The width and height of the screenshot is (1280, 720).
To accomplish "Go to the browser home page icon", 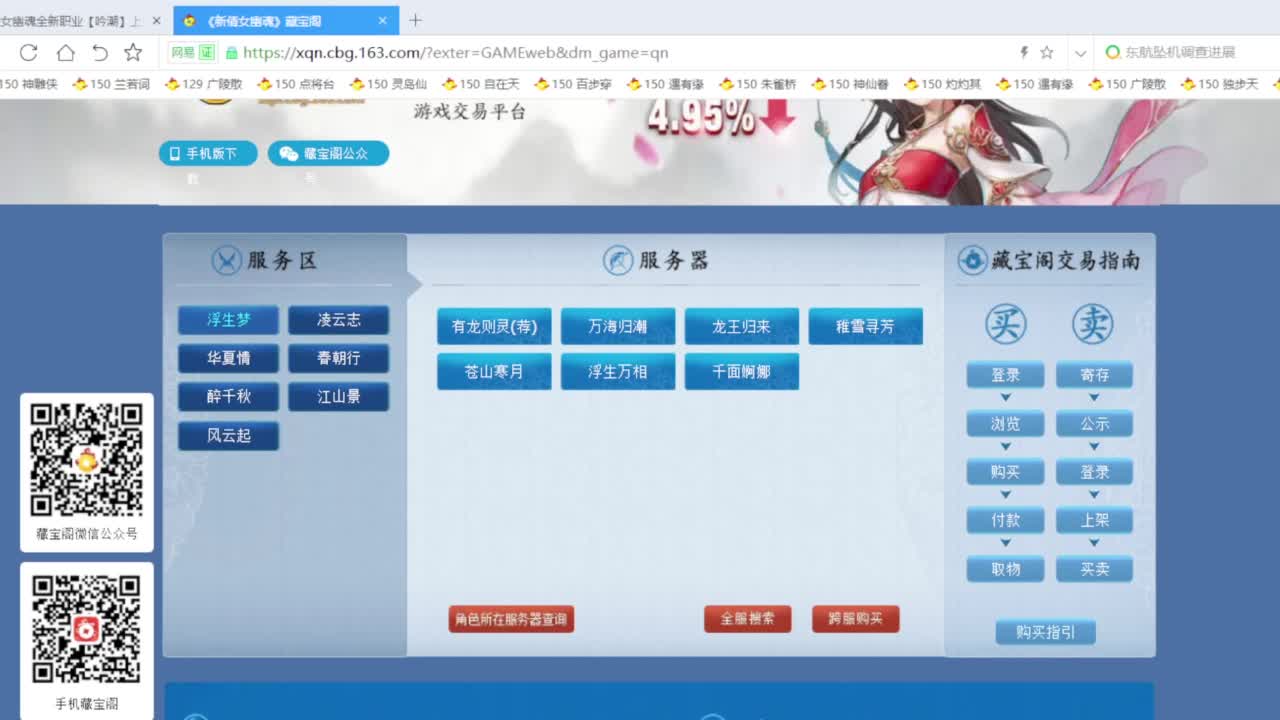I will point(65,53).
